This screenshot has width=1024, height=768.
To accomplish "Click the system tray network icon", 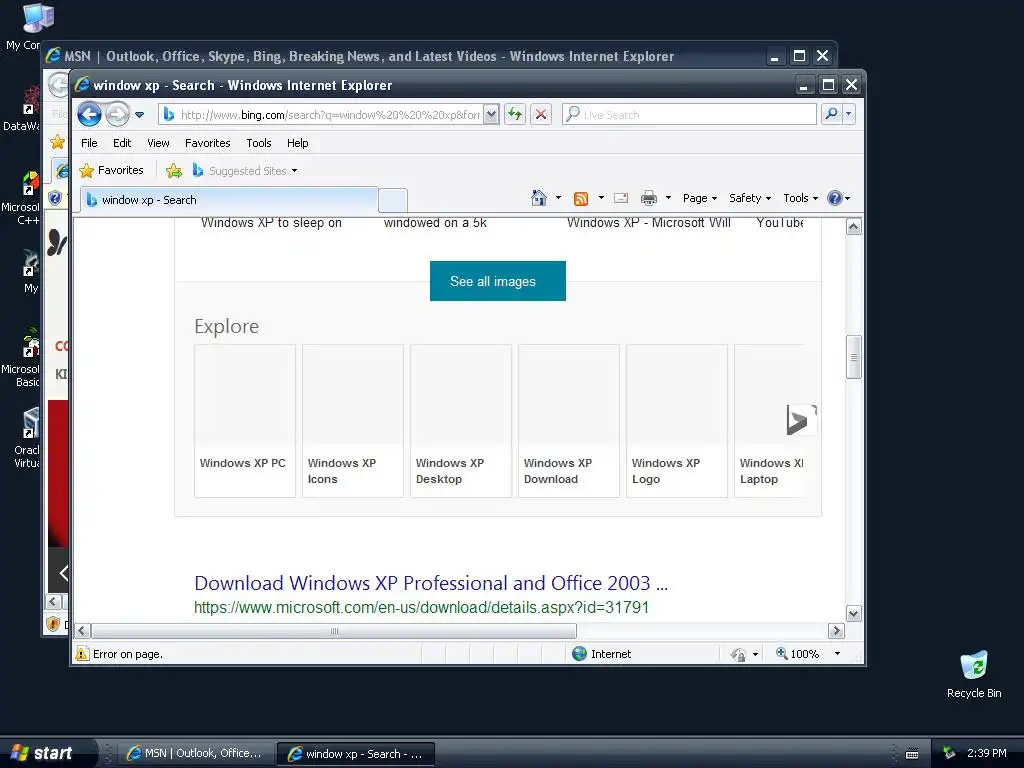I will [x=949, y=753].
